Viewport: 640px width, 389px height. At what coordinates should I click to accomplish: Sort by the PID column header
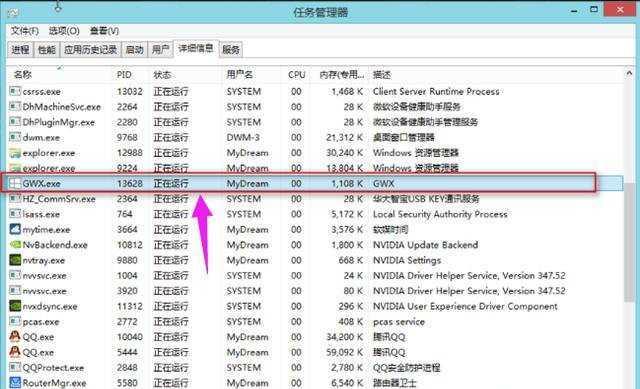(124, 75)
